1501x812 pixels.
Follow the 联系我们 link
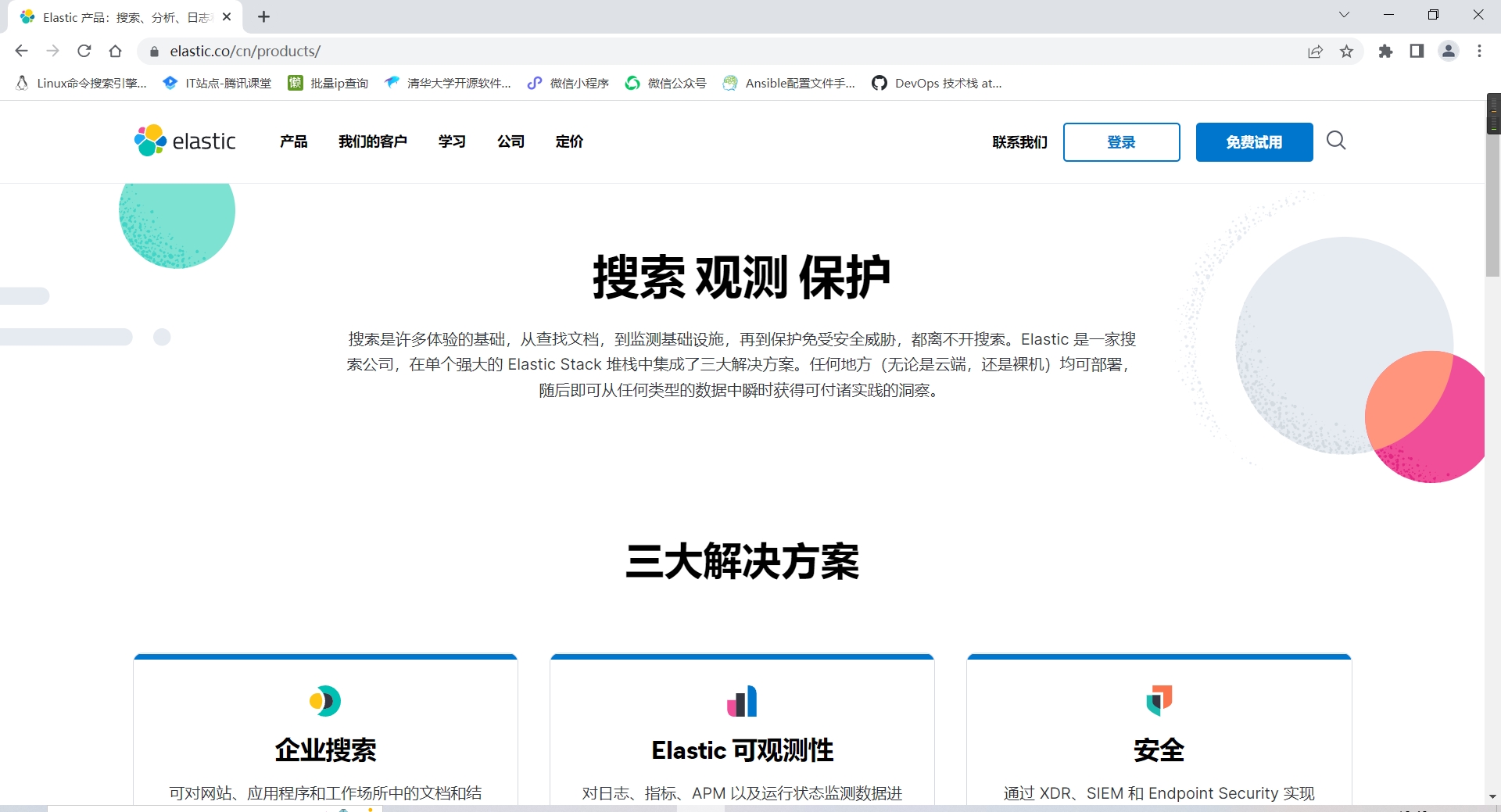(x=1019, y=142)
